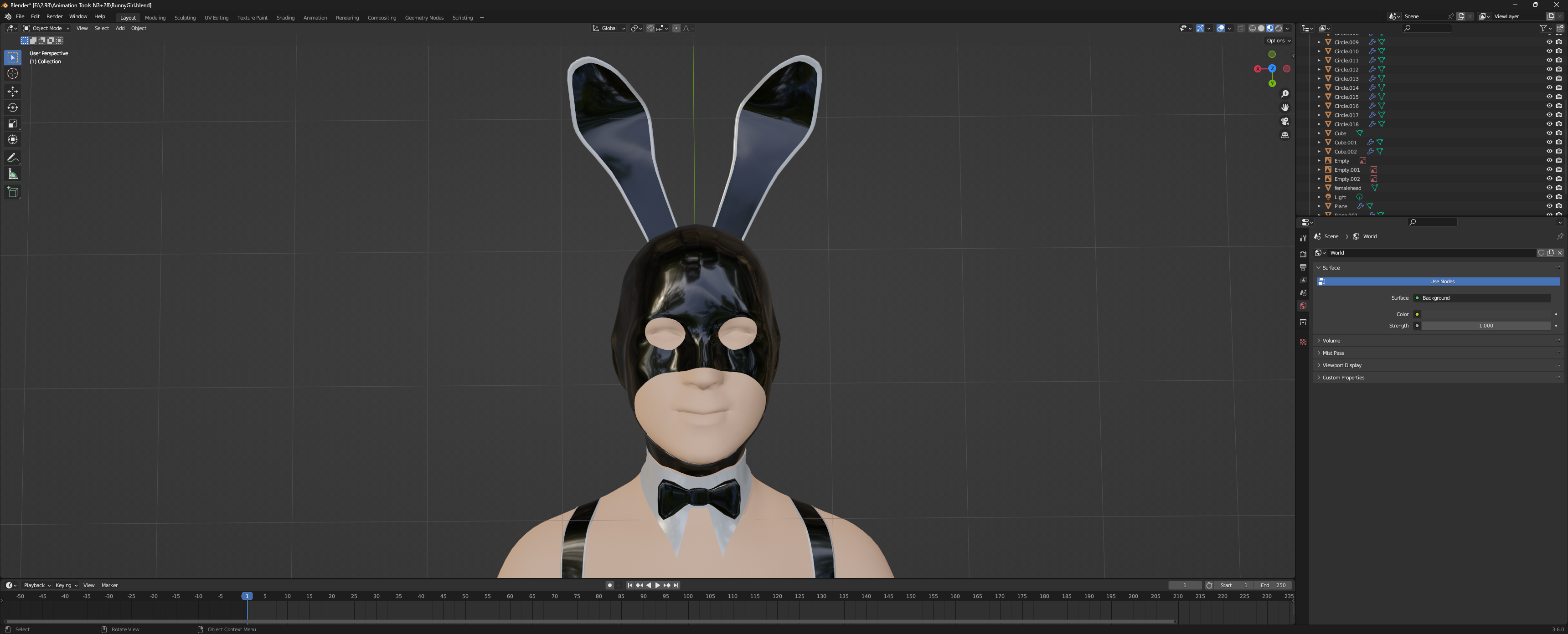
Task: Toggle render camera icon for Circle.014
Action: (1558, 87)
